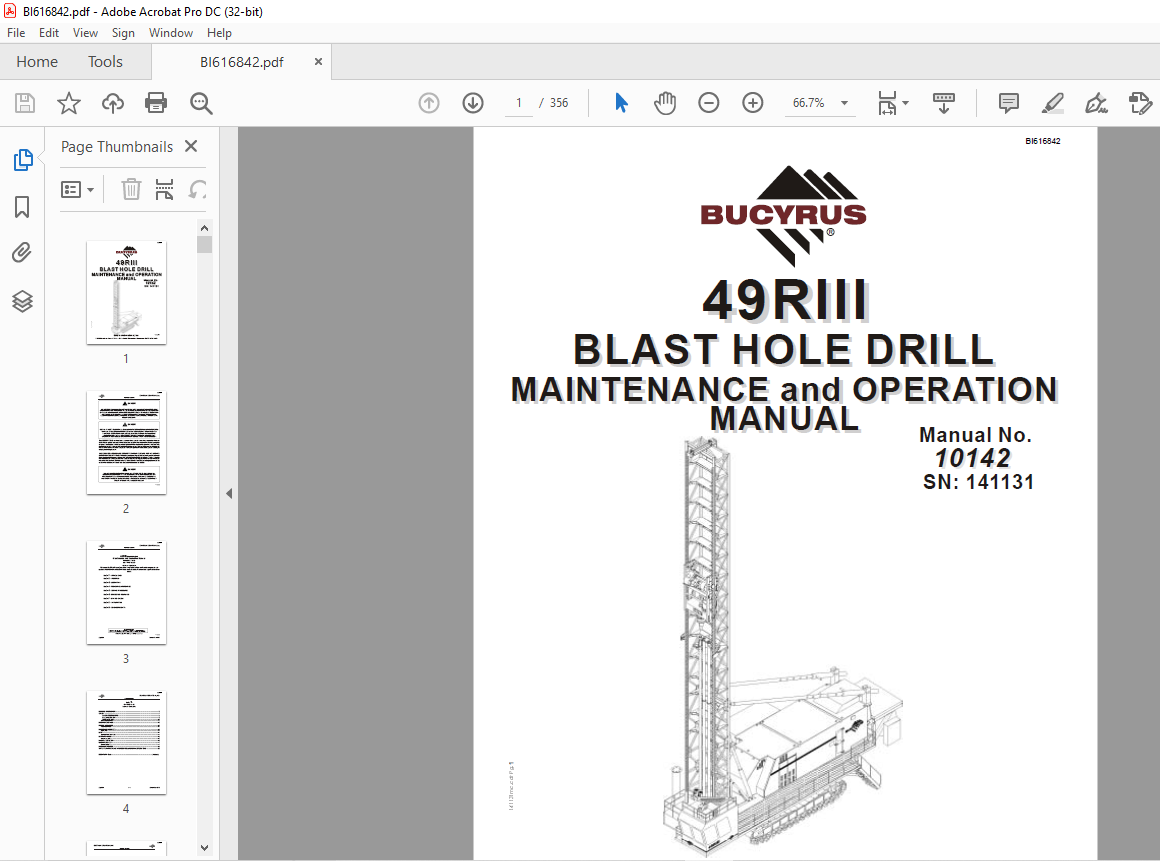This screenshot has height=861, width=1160.
Task: Delete the selected page thumbnail
Action: click(x=131, y=189)
